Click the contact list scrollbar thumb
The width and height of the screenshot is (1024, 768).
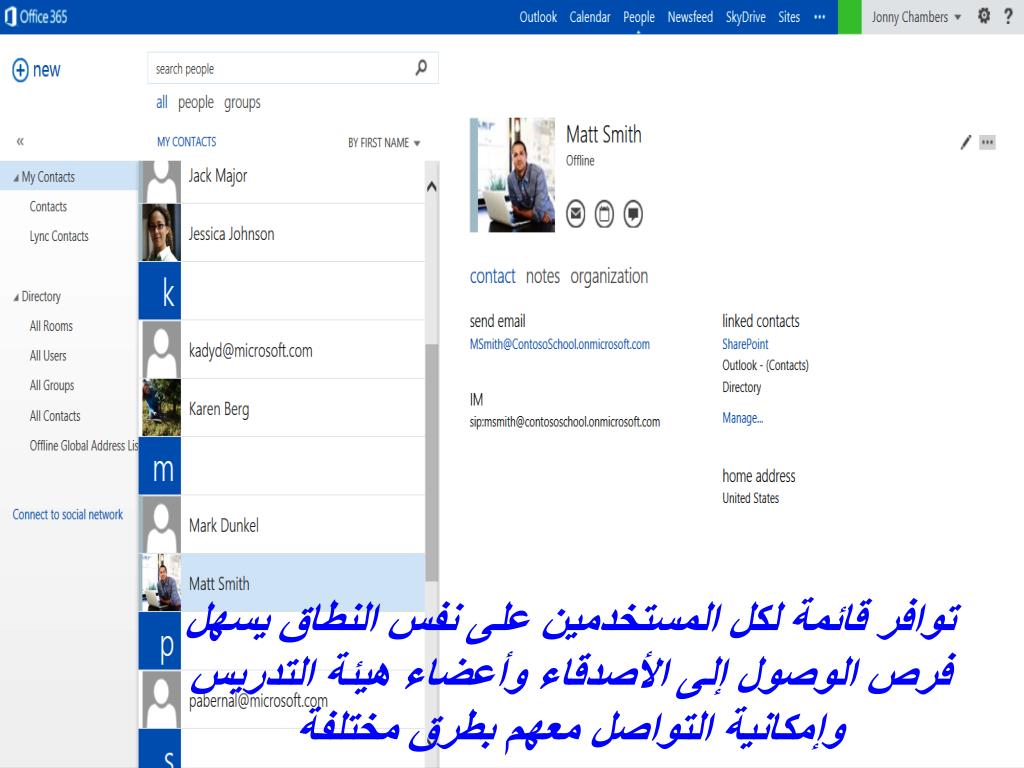[x=432, y=462]
